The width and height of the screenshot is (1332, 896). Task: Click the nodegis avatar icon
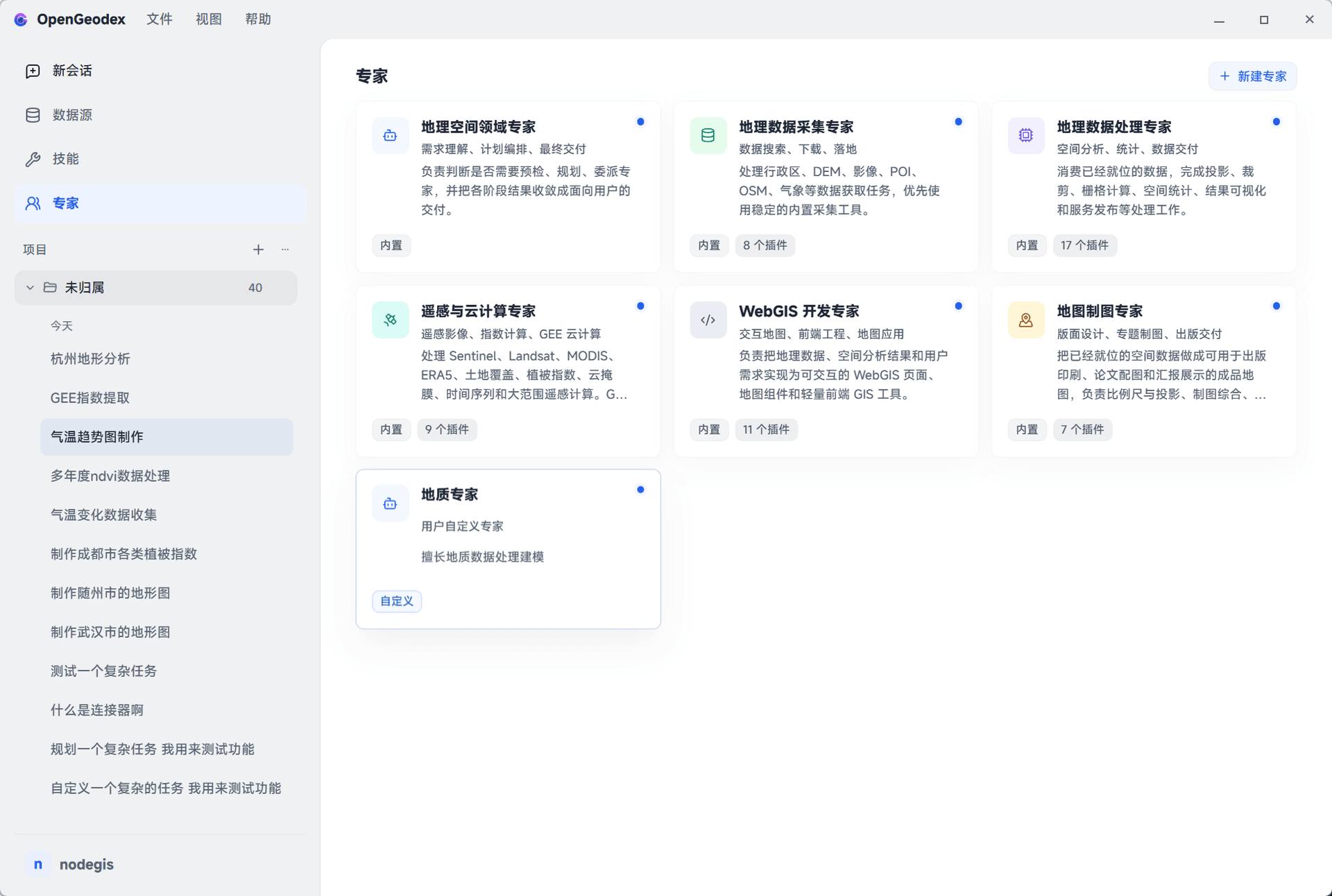[38, 864]
